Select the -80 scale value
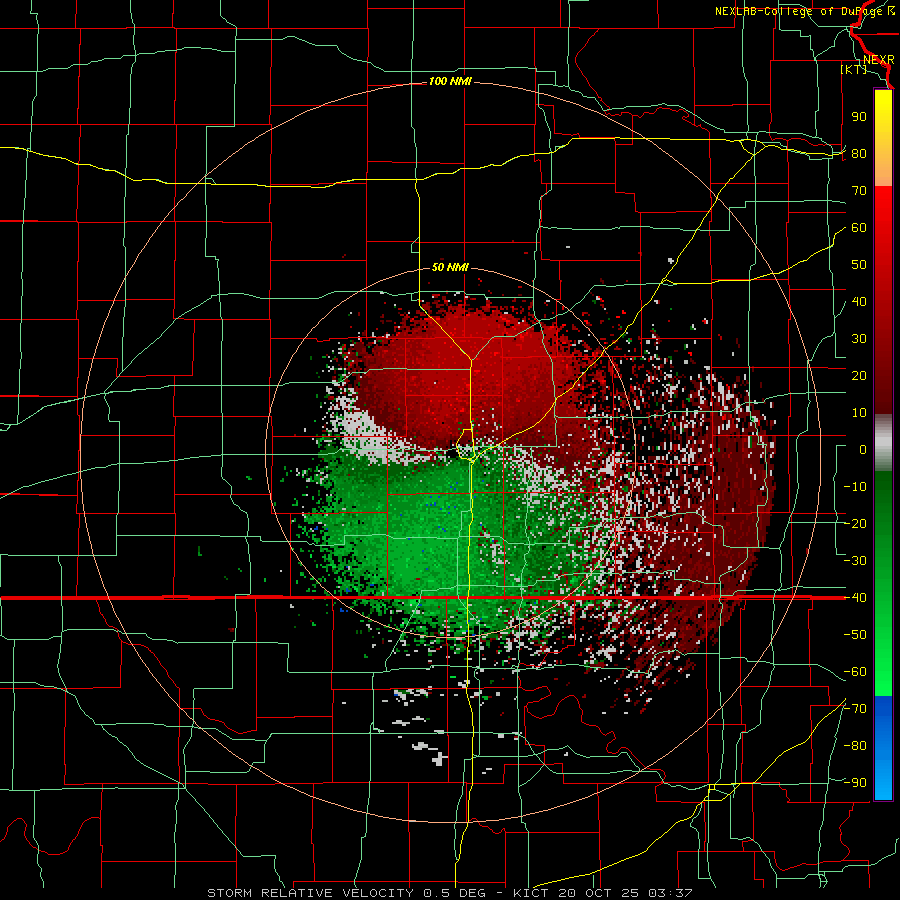Viewport: 900px width, 900px height. 855,746
